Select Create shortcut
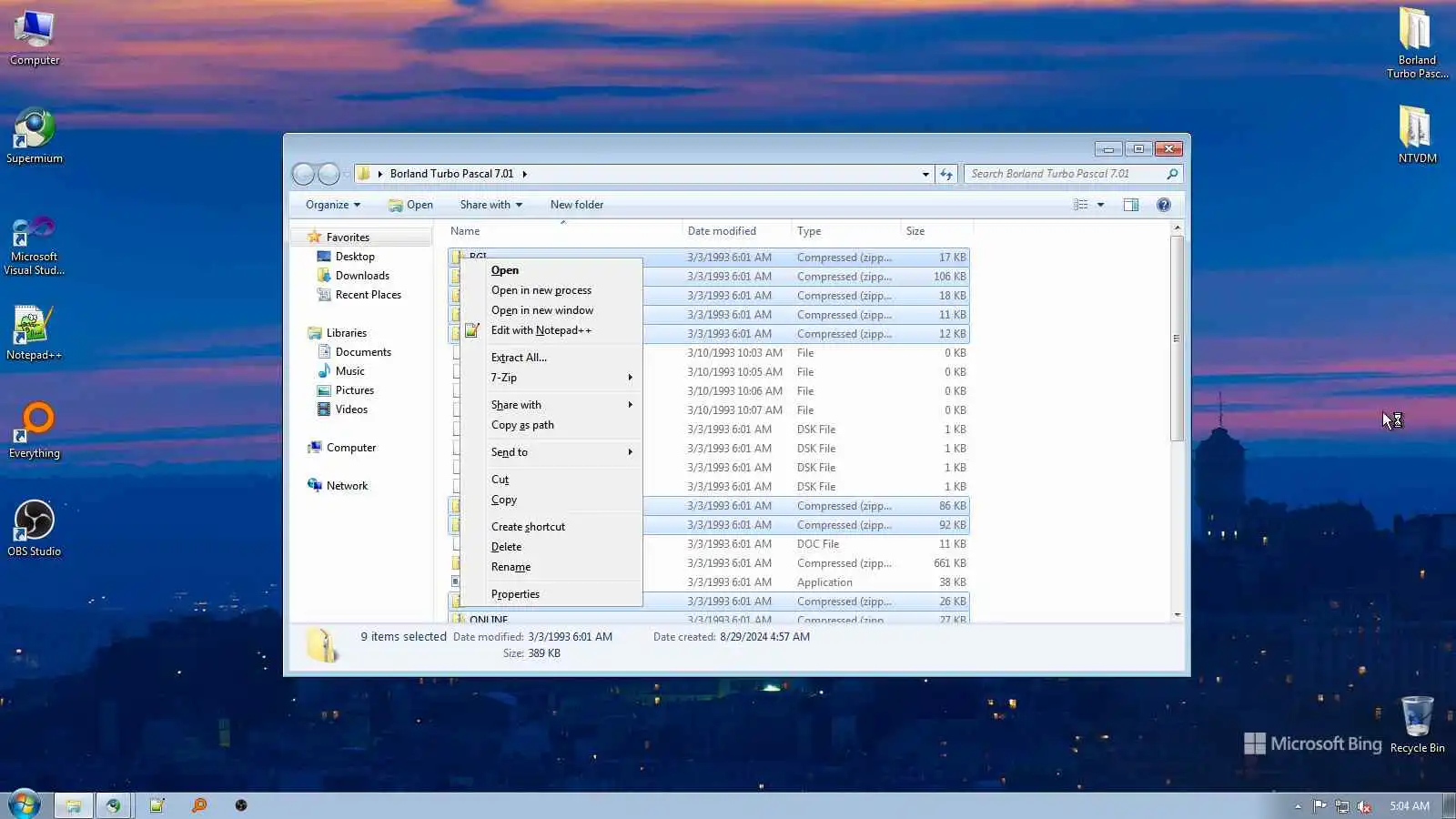 [x=551, y=527]
